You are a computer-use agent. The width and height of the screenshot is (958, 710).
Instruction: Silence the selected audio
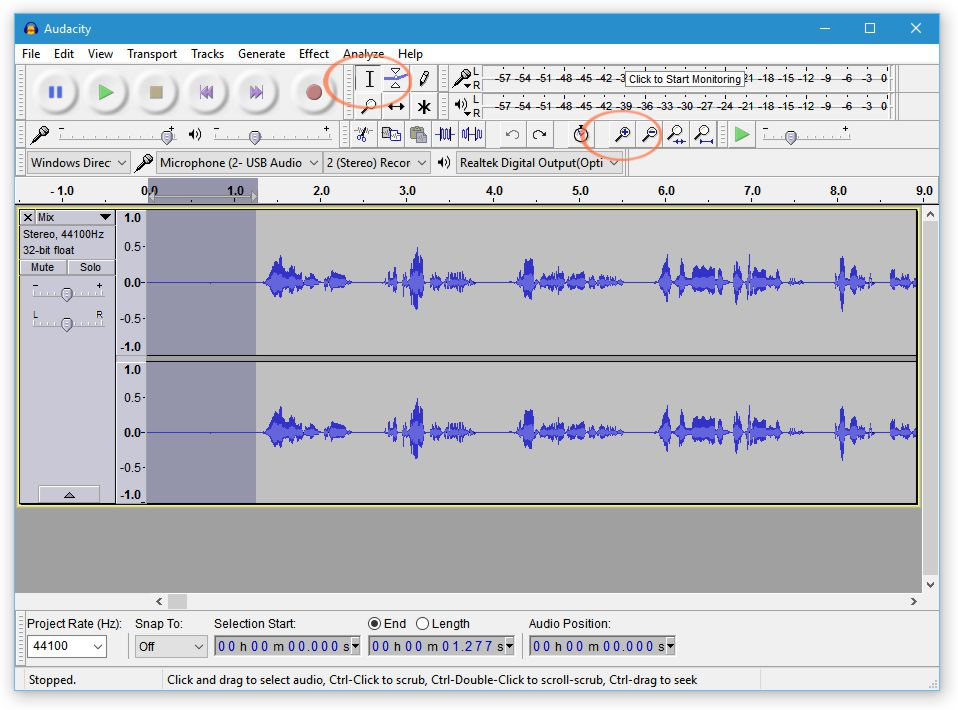pyautogui.click(x=472, y=134)
